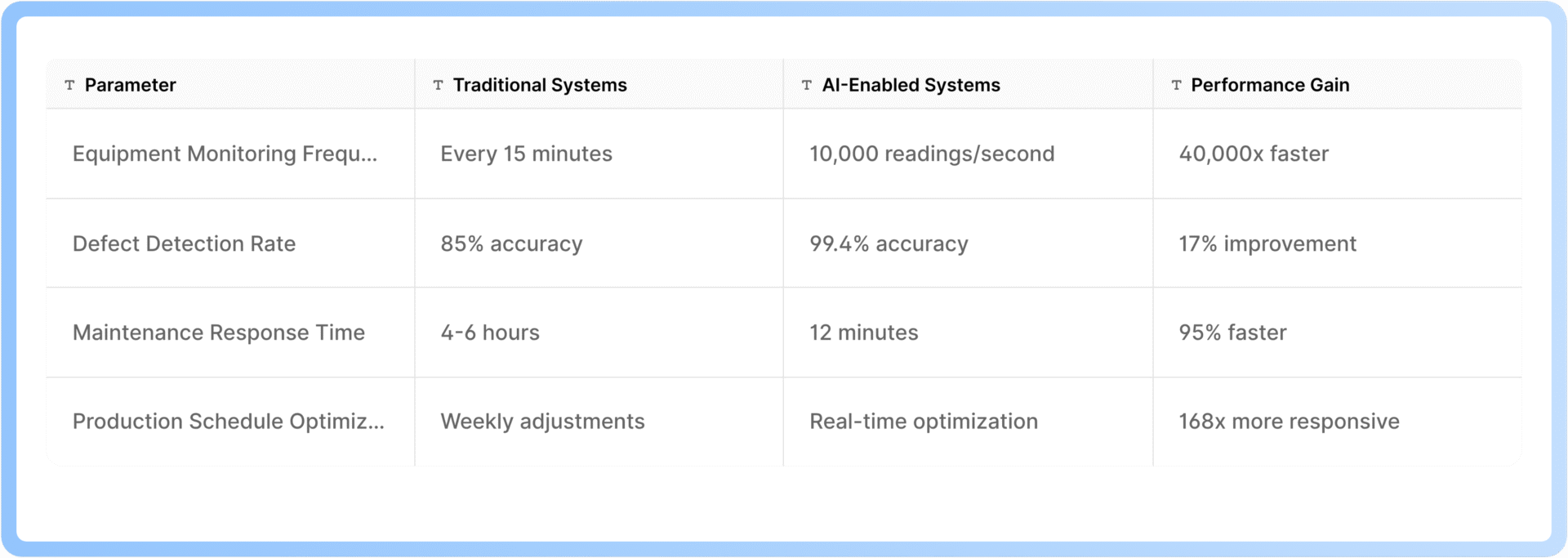1568x558 pixels.
Task: Select the 40,000x faster cell
Action: (x=1254, y=154)
